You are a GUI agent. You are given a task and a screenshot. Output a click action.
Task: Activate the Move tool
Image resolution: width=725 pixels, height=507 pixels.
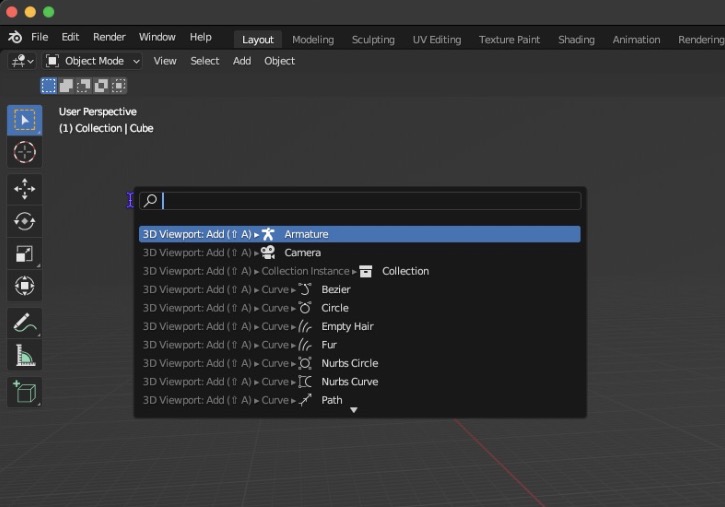click(25, 189)
